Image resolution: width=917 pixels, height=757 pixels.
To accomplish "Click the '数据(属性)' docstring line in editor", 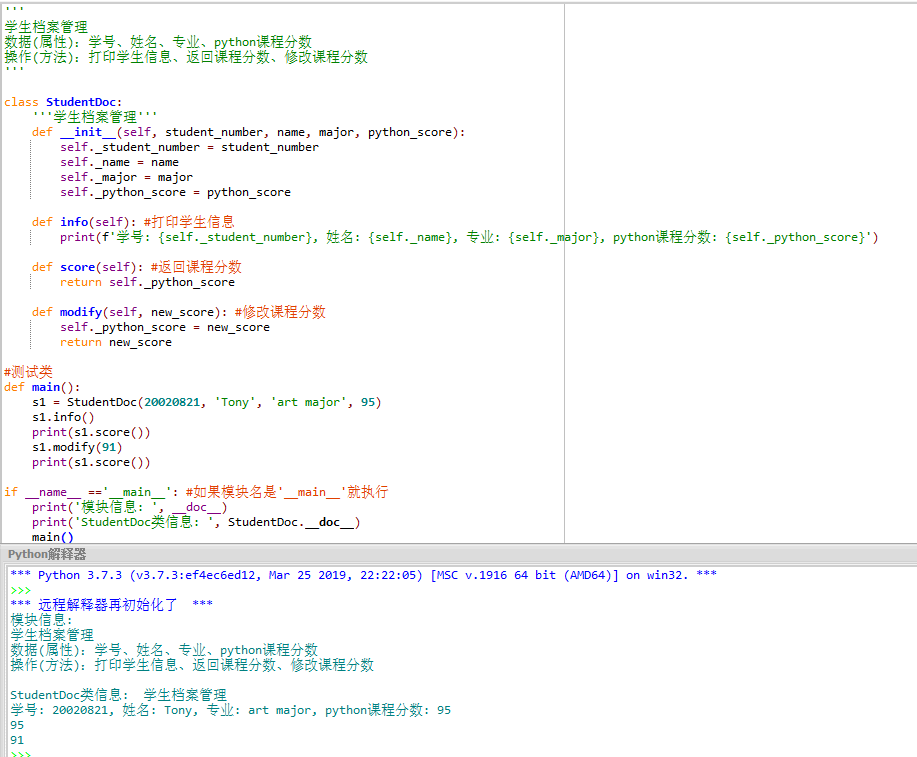I will point(158,42).
